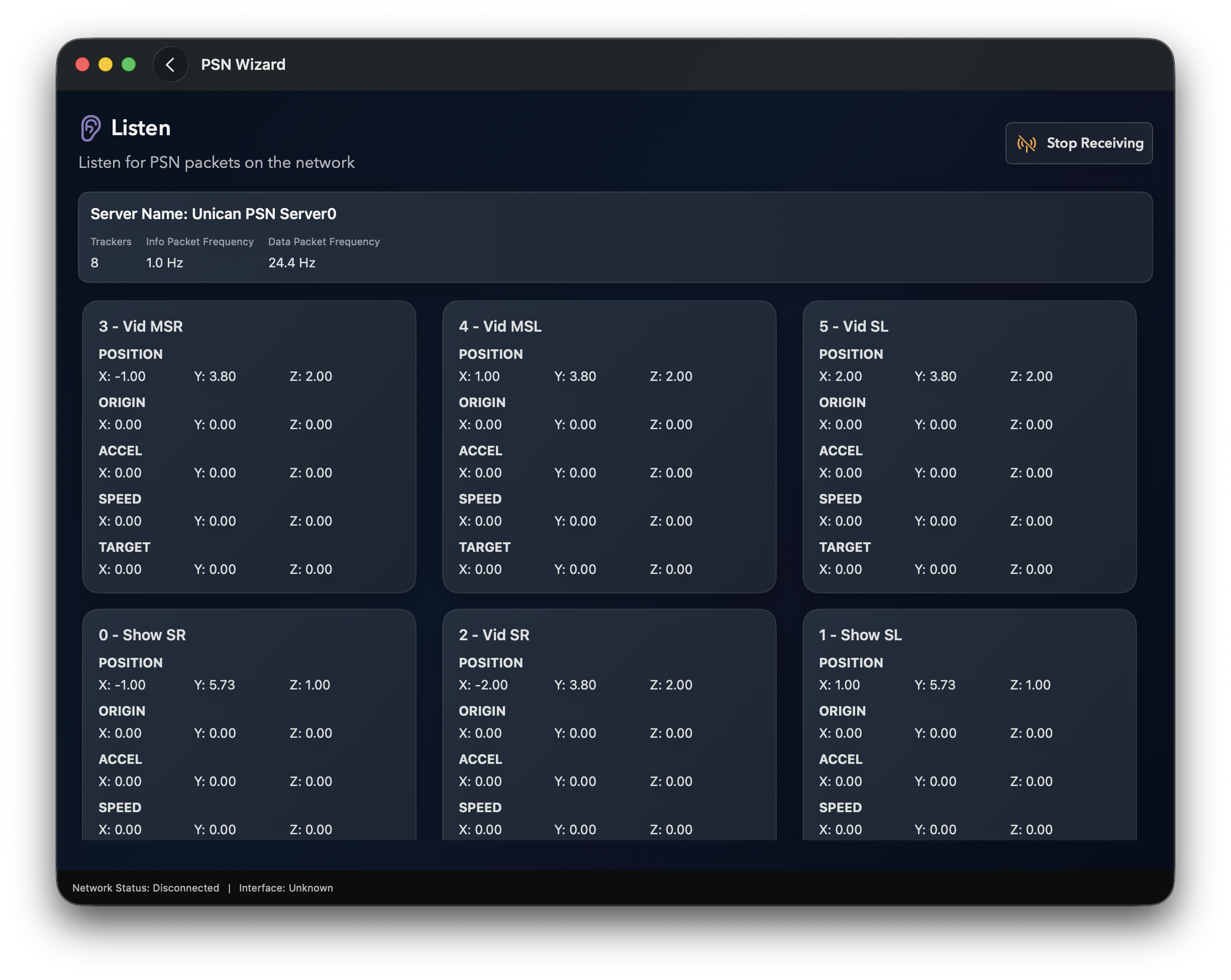This screenshot has width=1231, height=980.
Task: Click the Trackers value 8
Action: click(95, 263)
